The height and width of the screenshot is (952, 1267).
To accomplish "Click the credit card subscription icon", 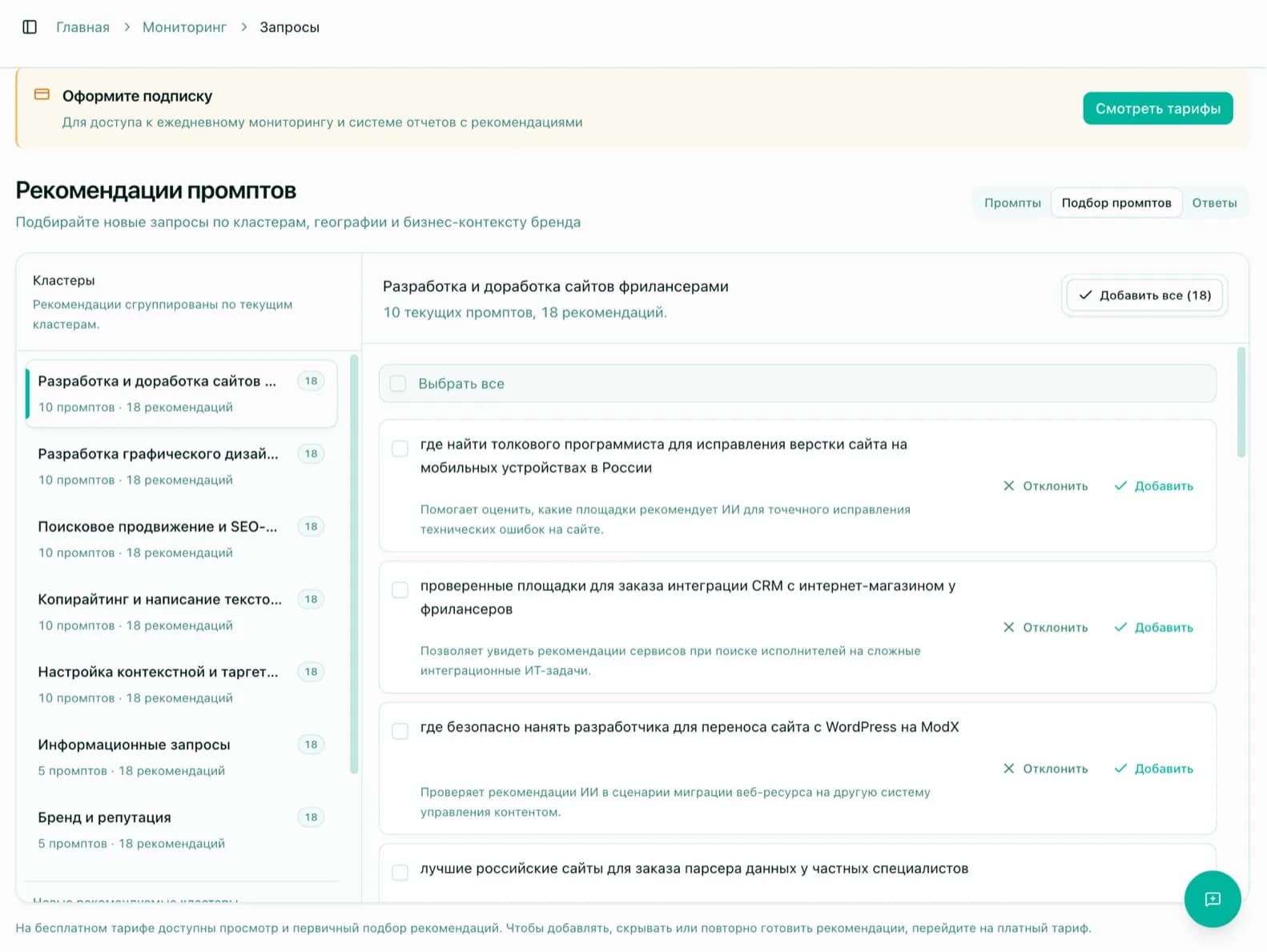I will tap(42, 94).
